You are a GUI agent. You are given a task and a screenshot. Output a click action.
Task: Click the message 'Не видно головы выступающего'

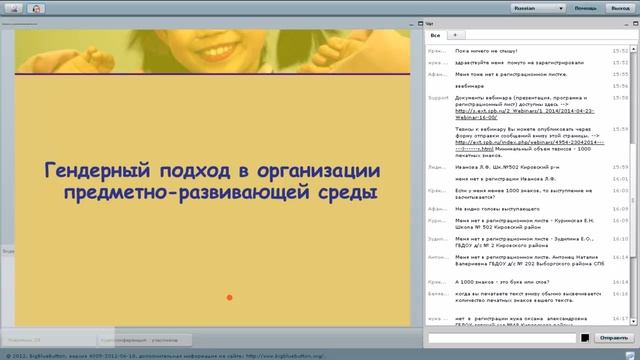[x=497, y=209]
